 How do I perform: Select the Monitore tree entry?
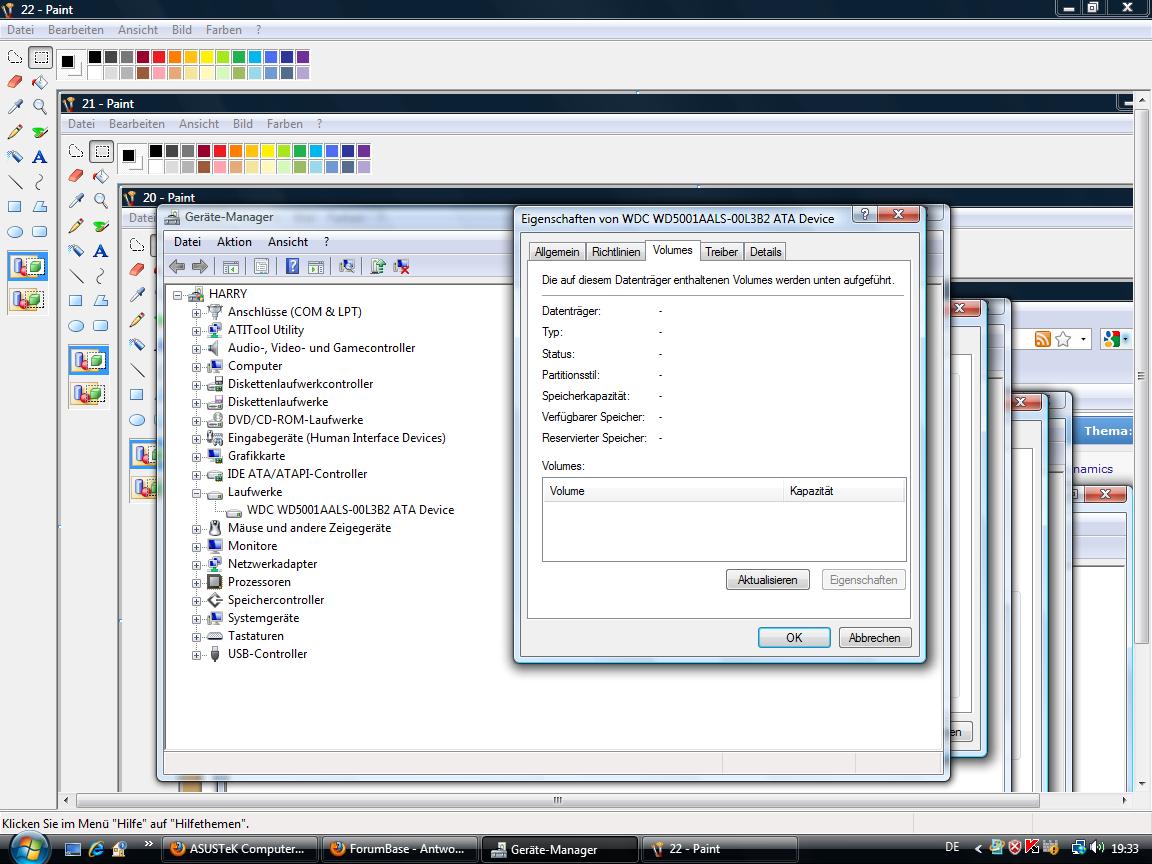[253, 546]
